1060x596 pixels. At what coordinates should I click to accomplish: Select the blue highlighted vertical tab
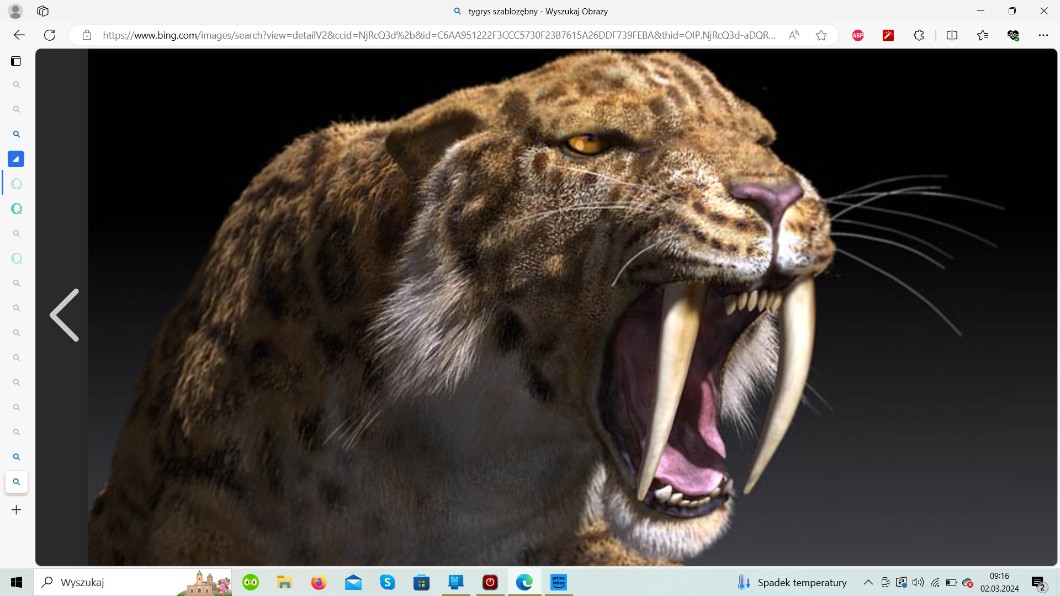tap(16, 159)
